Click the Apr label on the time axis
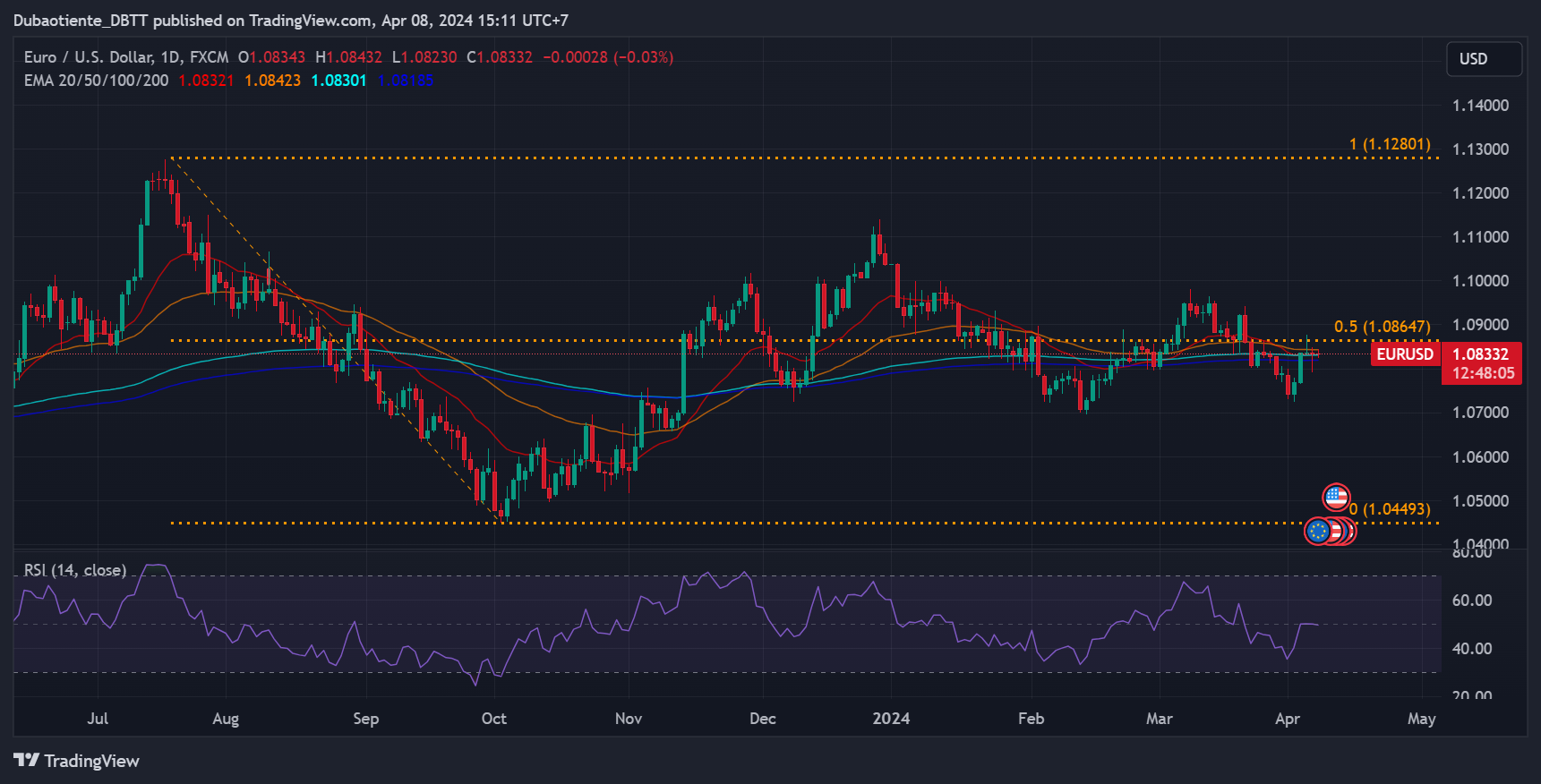This screenshot has height=784, width=1541. click(1287, 719)
